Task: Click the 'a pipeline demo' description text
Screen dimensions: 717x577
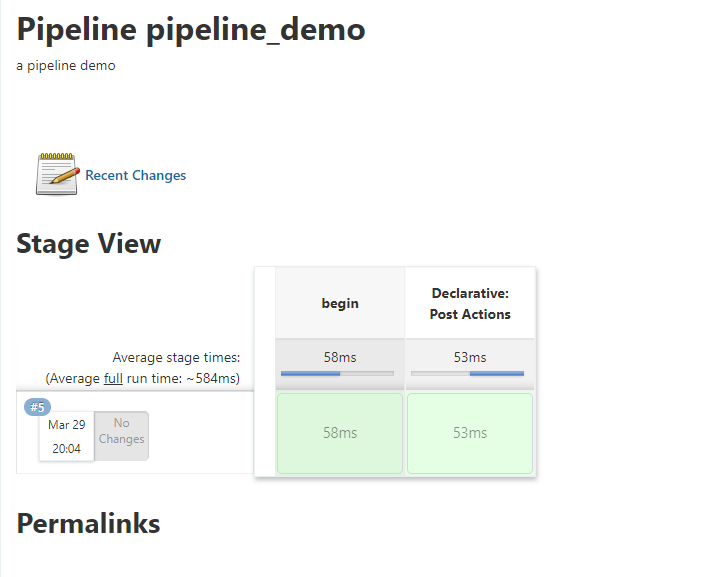Action: tap(66, 65)
